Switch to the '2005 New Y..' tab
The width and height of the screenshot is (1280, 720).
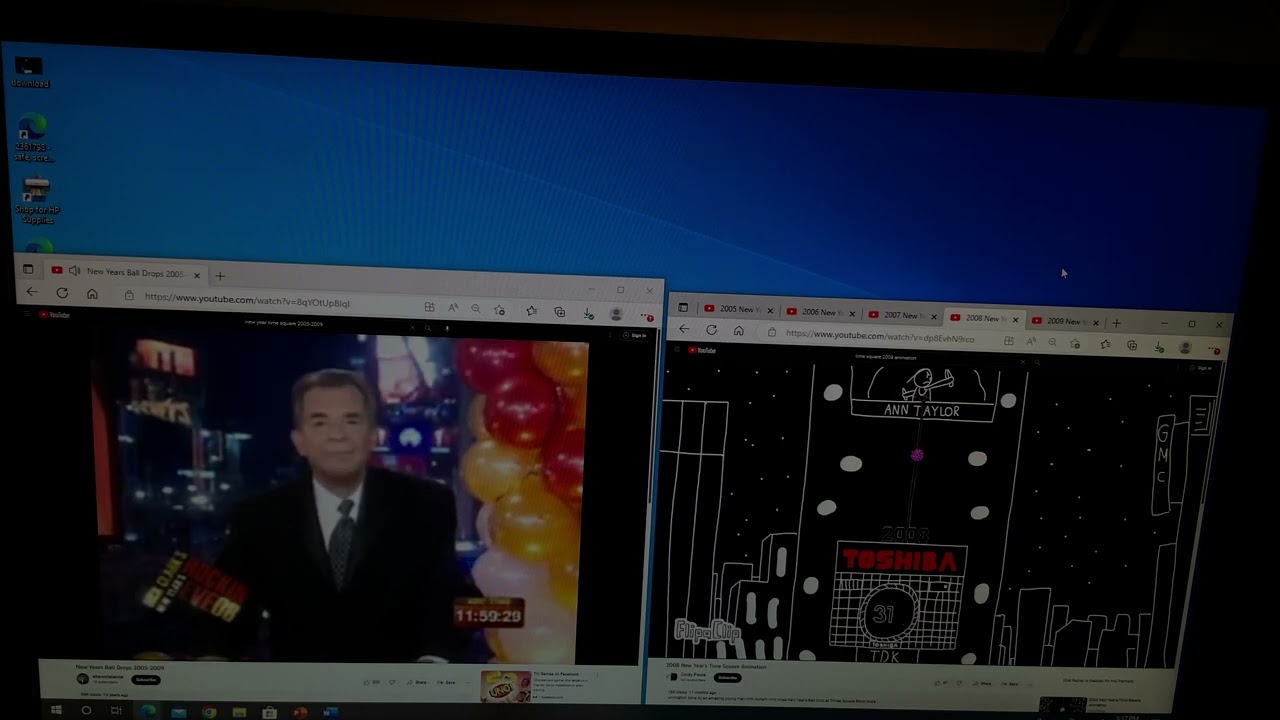[x=738, y=310]
